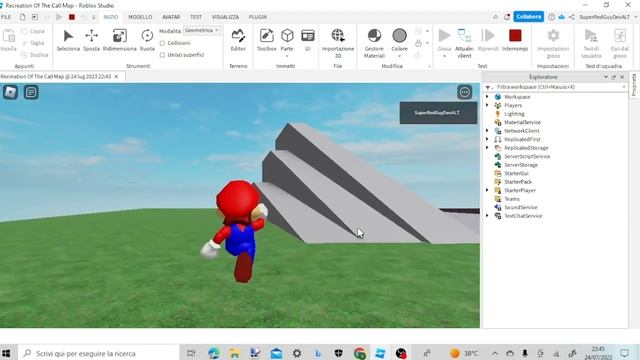This screenshot has width=640, height=360.
Task: Expand the TextChatService node
Action: point(487,216)
